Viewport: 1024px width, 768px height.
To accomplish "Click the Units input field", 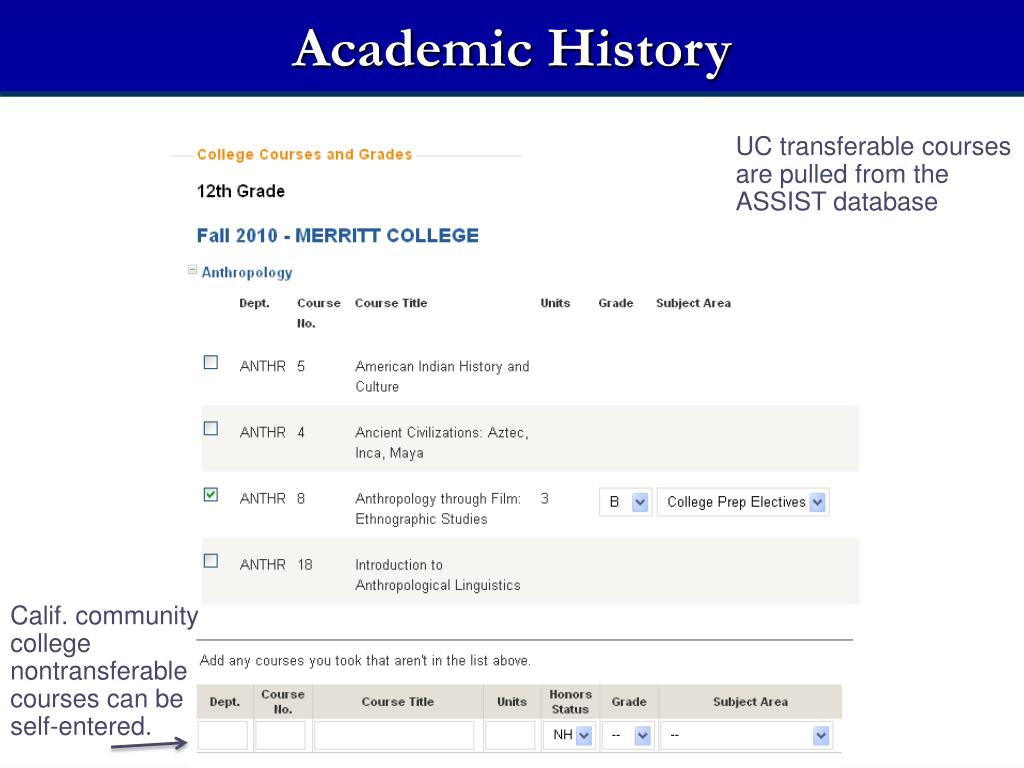I will (510, 735).
